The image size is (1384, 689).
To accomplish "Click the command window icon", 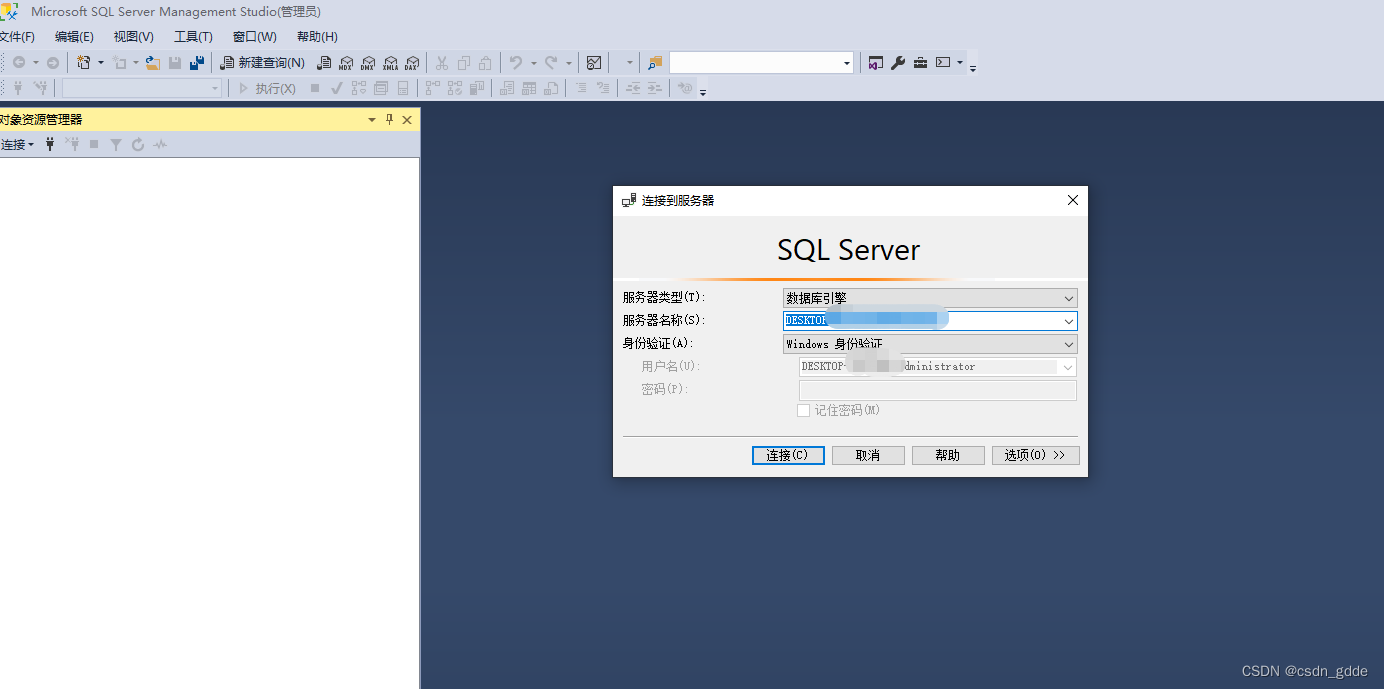I will 943,62.
